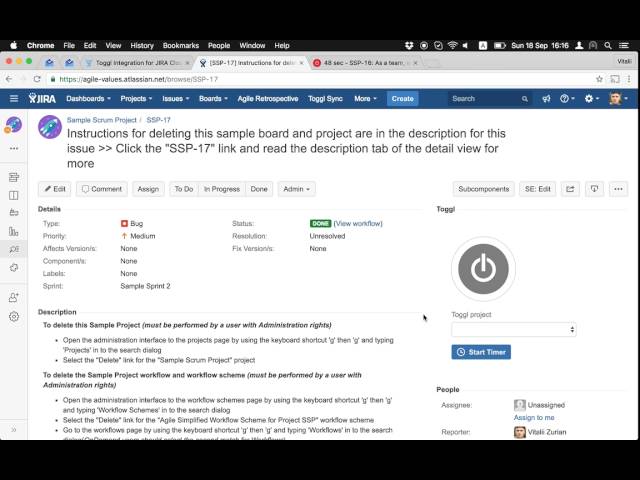Open the user avatar profile menu

[x=618, y=98]
